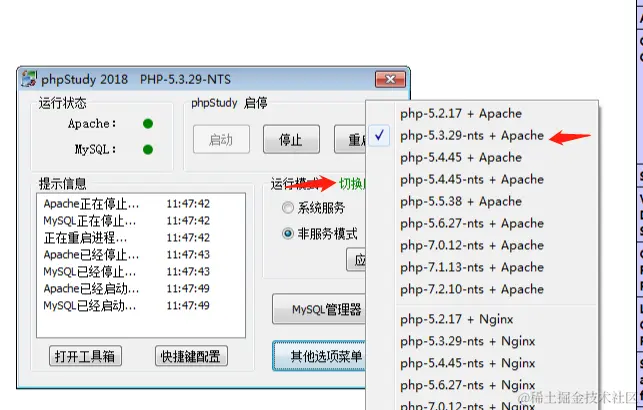
Task: Choose php-7.0.12-nts + Apache
Action: click(482, 245)
